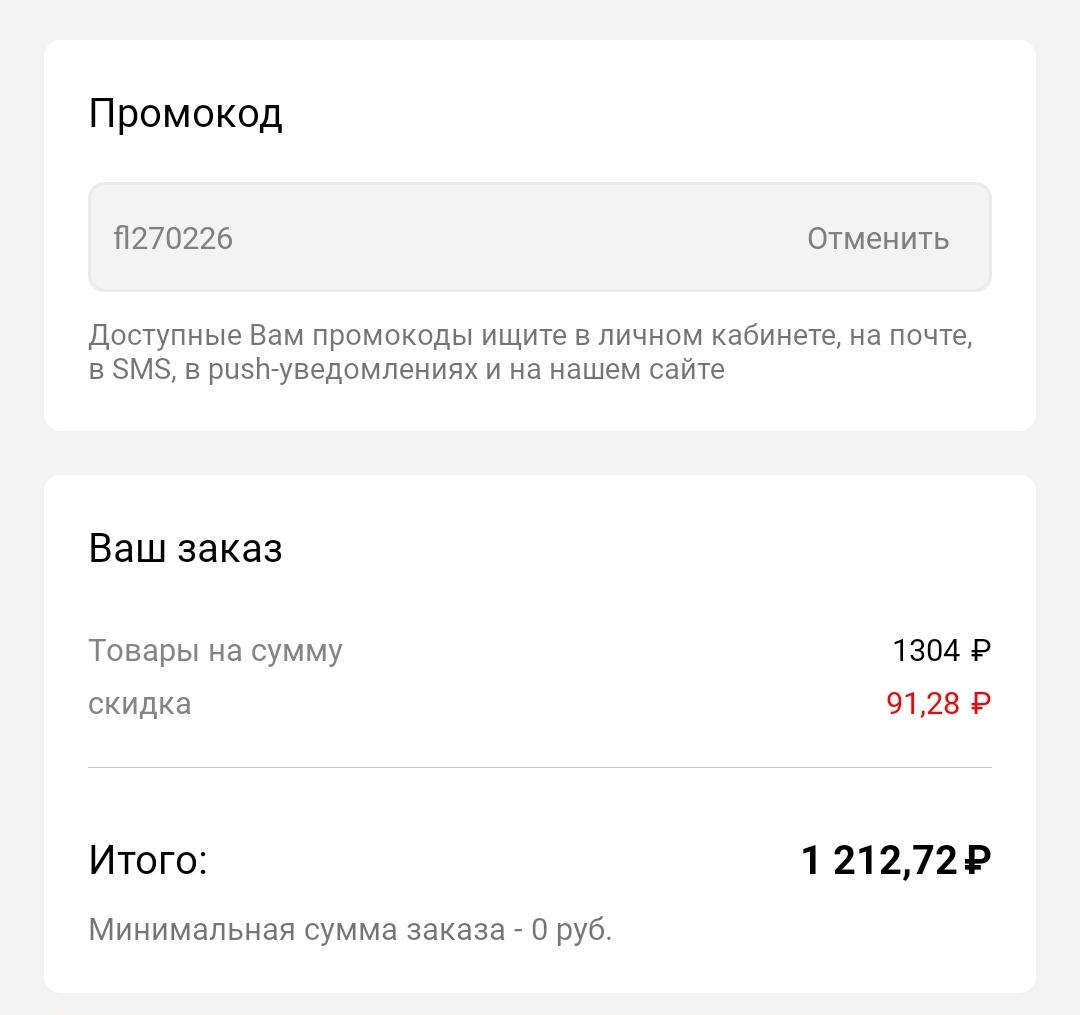1080x1015 pixels.
Task: Tap the red 91,28 discount amount
Action: 922,704
